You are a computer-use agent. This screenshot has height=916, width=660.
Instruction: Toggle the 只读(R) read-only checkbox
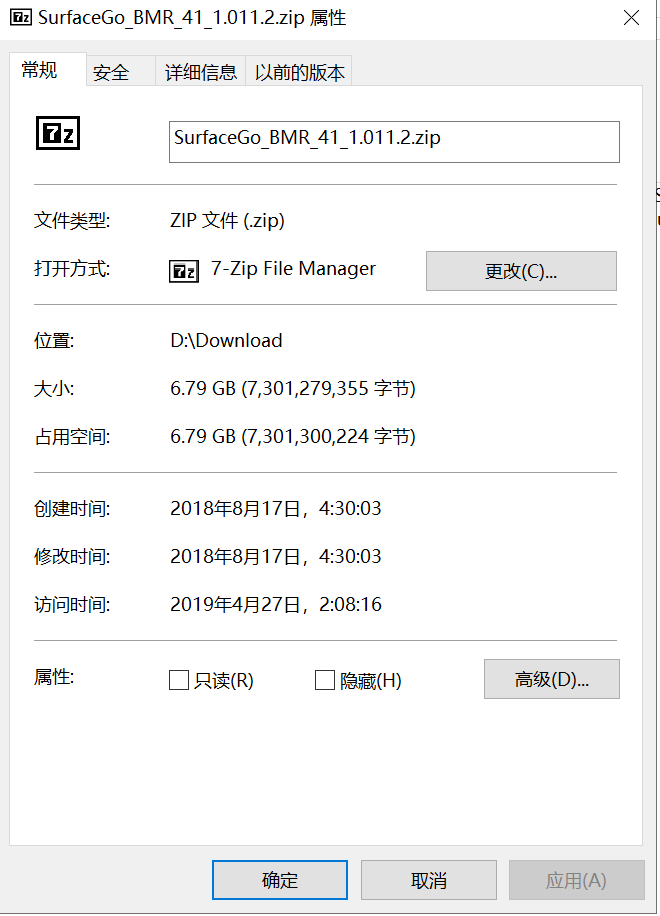(179, 680)
